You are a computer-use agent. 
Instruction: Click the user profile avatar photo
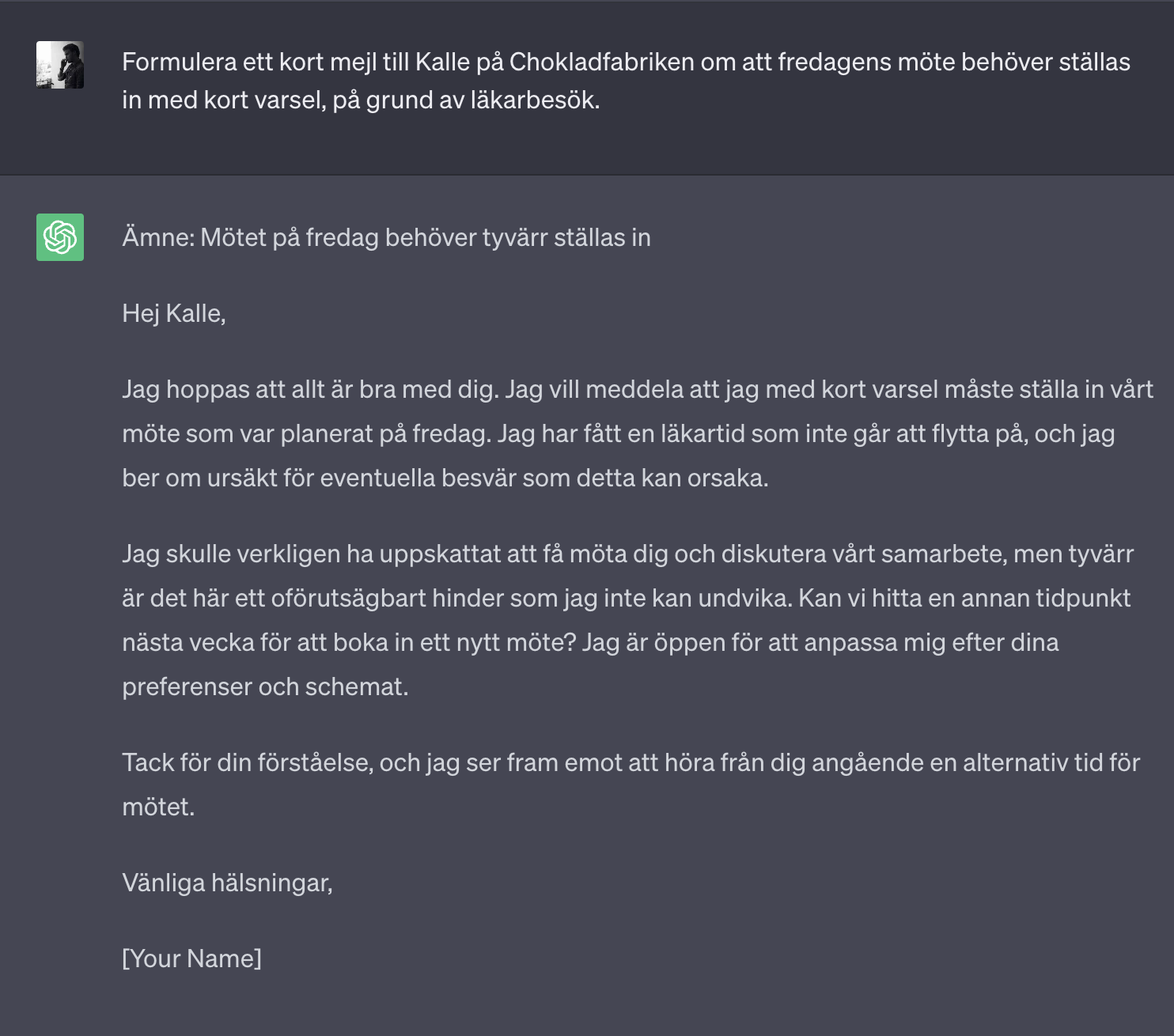60,65
